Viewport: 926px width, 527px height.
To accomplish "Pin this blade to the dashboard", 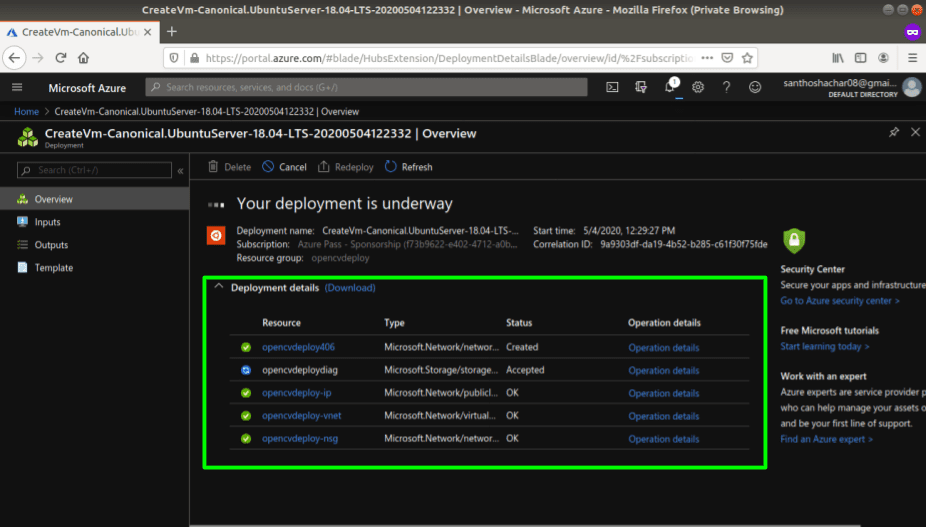I will click(x=894, y=132).
